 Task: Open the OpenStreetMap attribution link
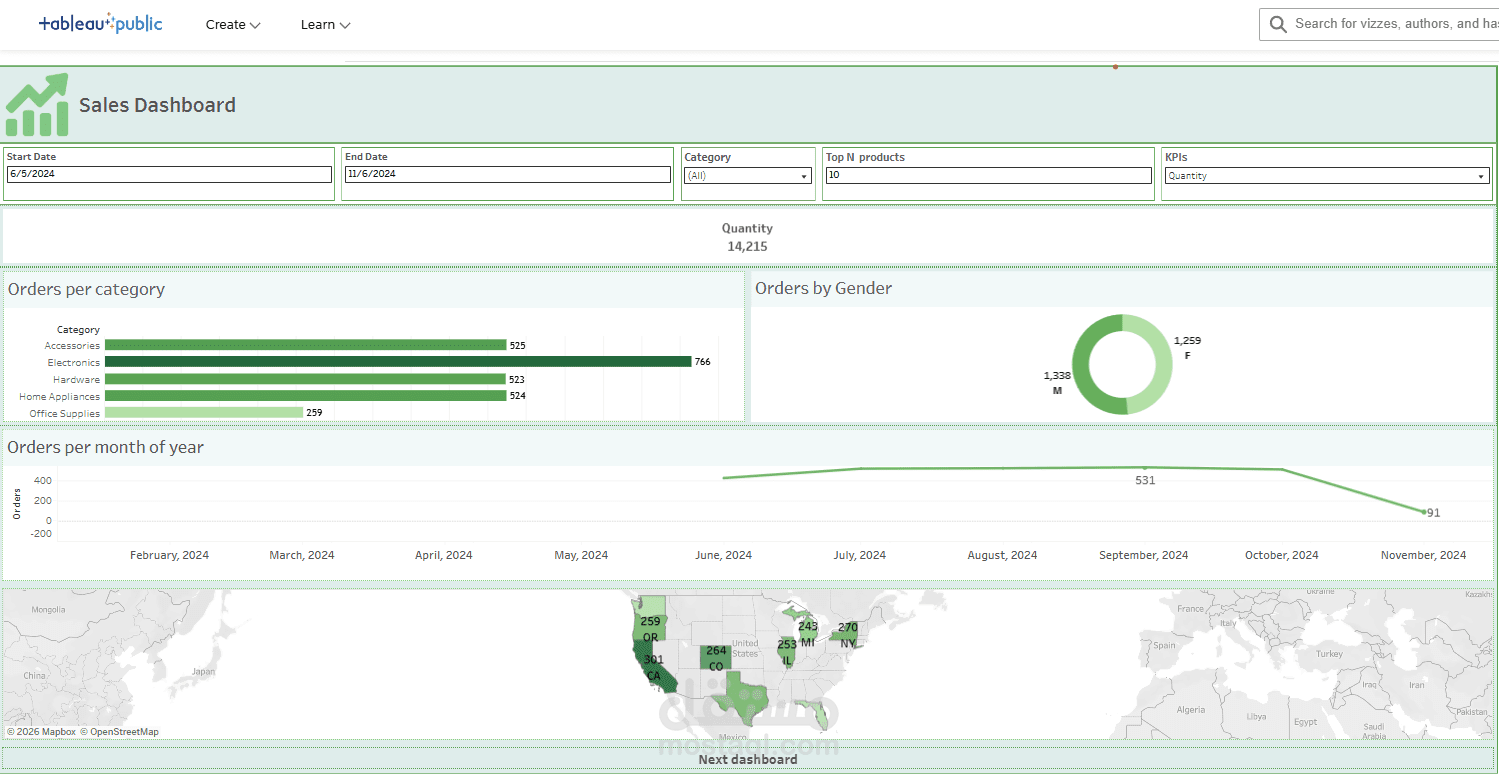tap(121, 731)
